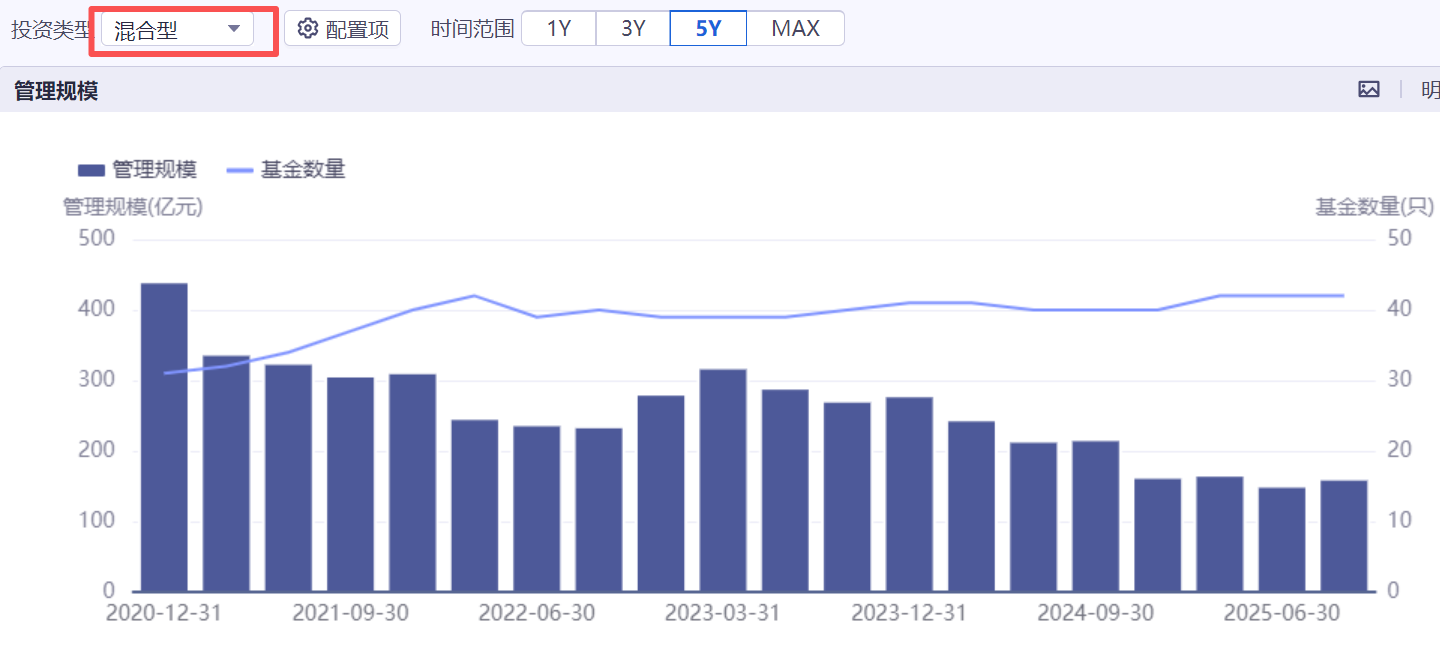The width and height of the screenshot is (1440, 651).
Task: Click the bar above 2022-06-30
Action: (536, 509)
